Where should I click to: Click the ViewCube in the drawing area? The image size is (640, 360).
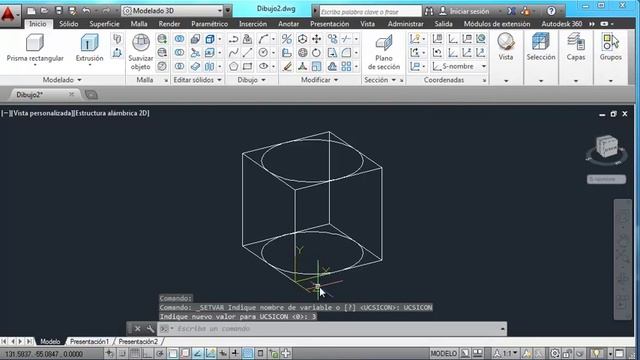[x=607, y=147]
